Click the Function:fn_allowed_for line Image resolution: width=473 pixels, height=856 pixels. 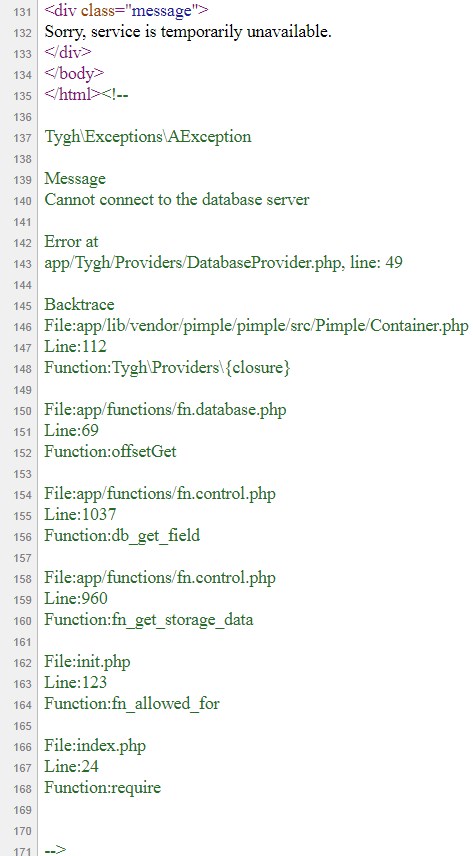coord(132,704)
